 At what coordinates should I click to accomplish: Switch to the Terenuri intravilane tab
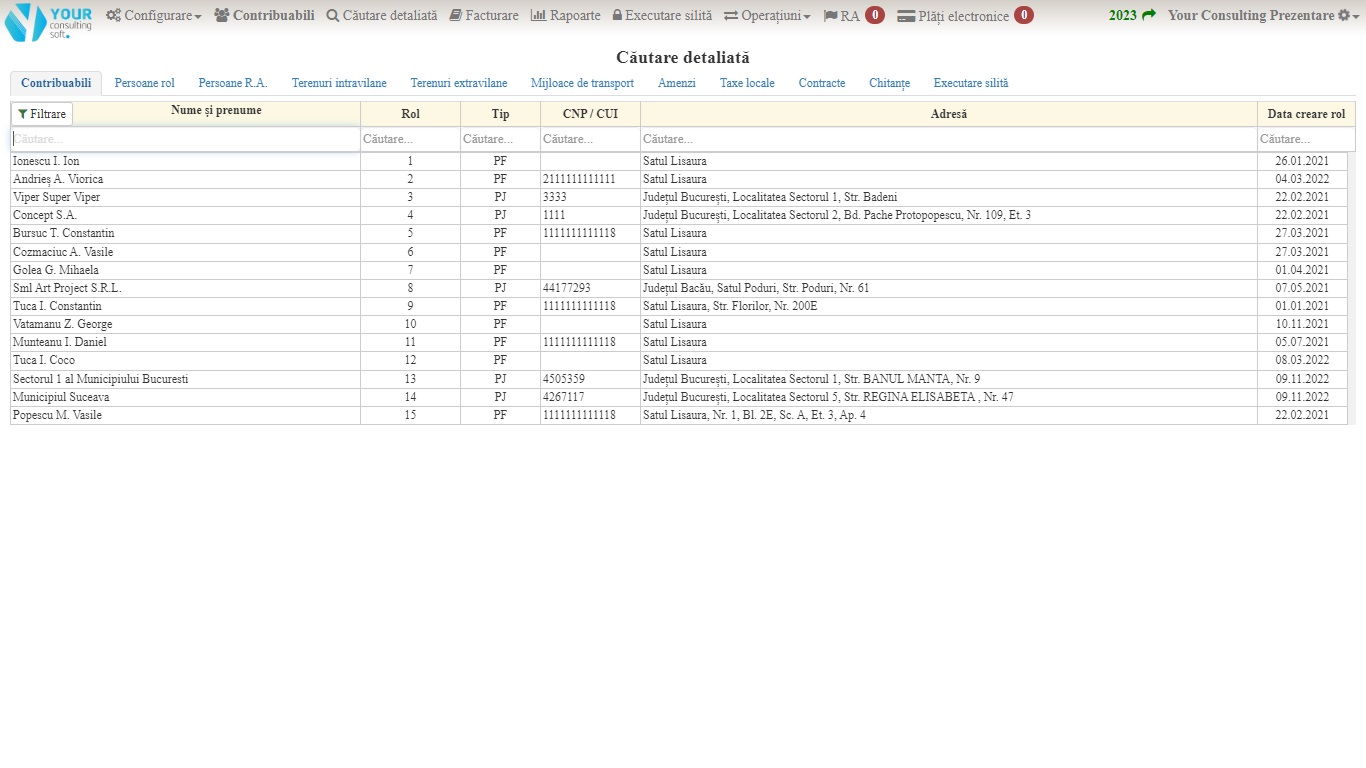coord(339,83)
